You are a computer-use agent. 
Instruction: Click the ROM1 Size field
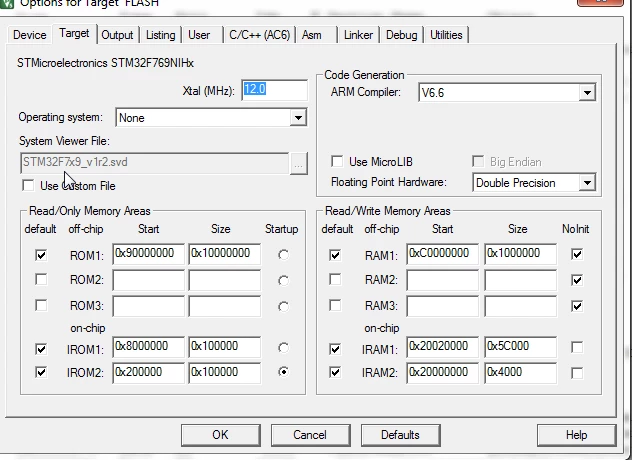[225, 254]
